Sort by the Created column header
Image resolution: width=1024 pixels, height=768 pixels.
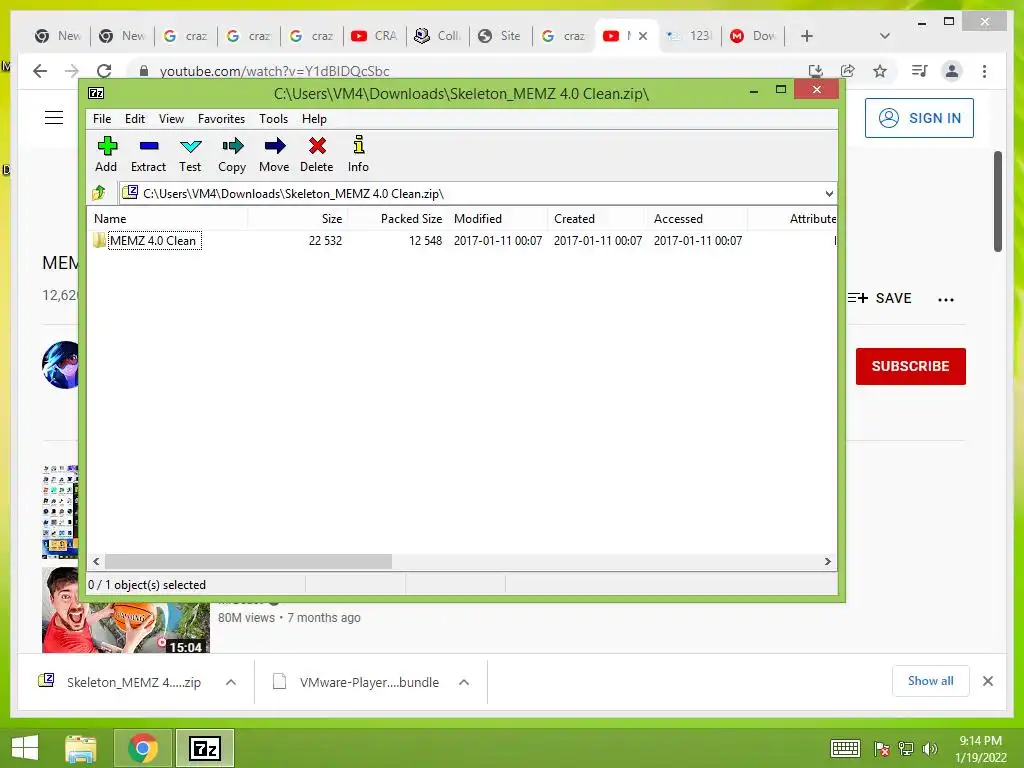(x=598, y=219)
